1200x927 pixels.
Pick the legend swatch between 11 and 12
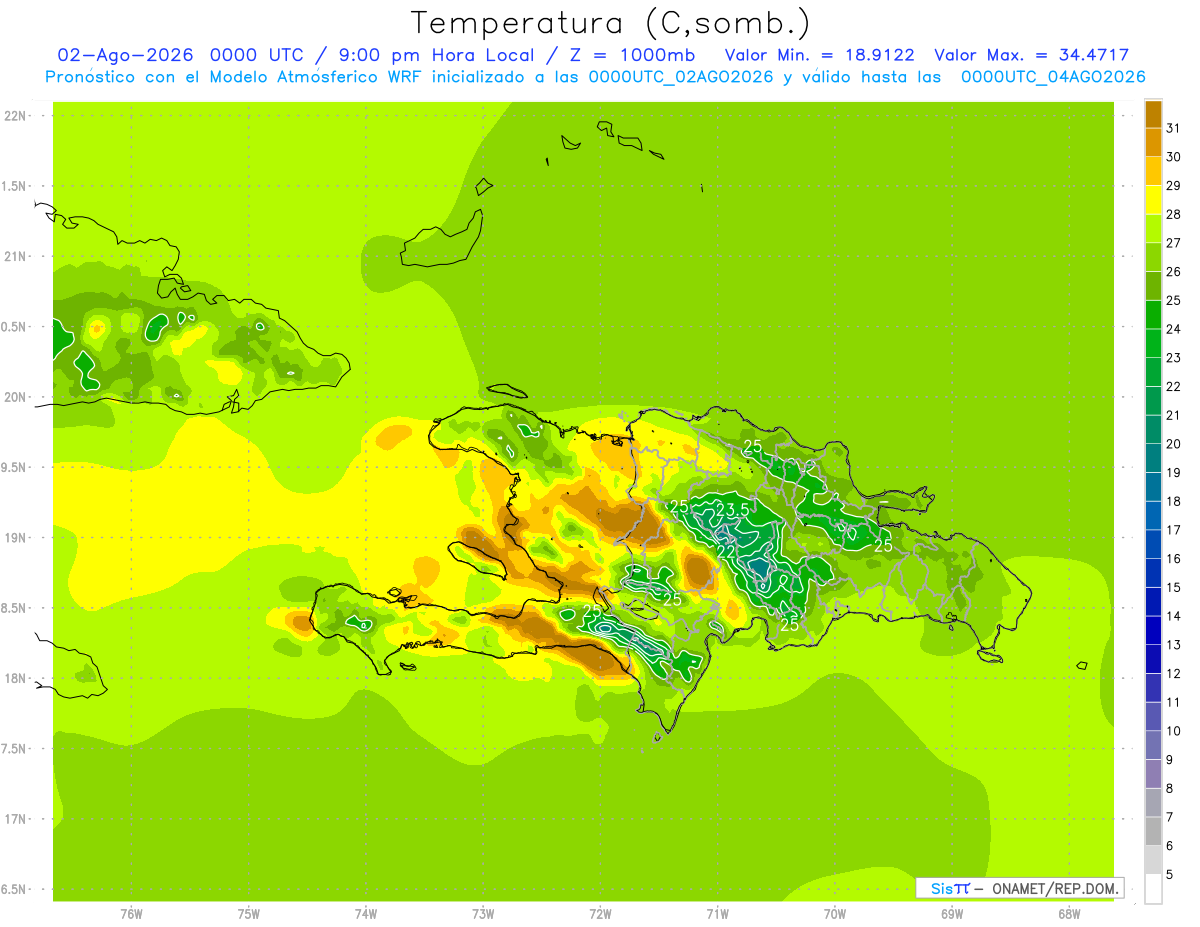click(x=1153, y=688)
